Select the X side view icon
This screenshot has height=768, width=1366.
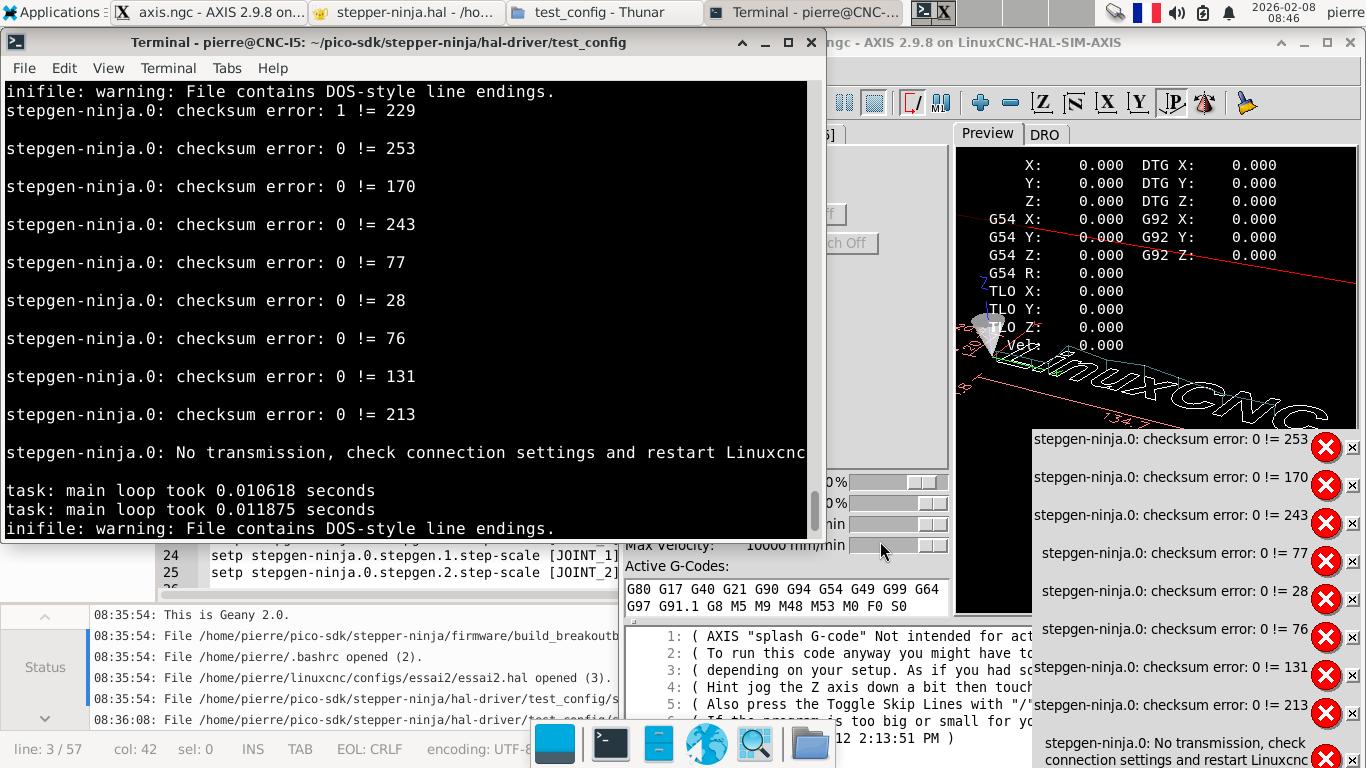tap(1105, 103)
